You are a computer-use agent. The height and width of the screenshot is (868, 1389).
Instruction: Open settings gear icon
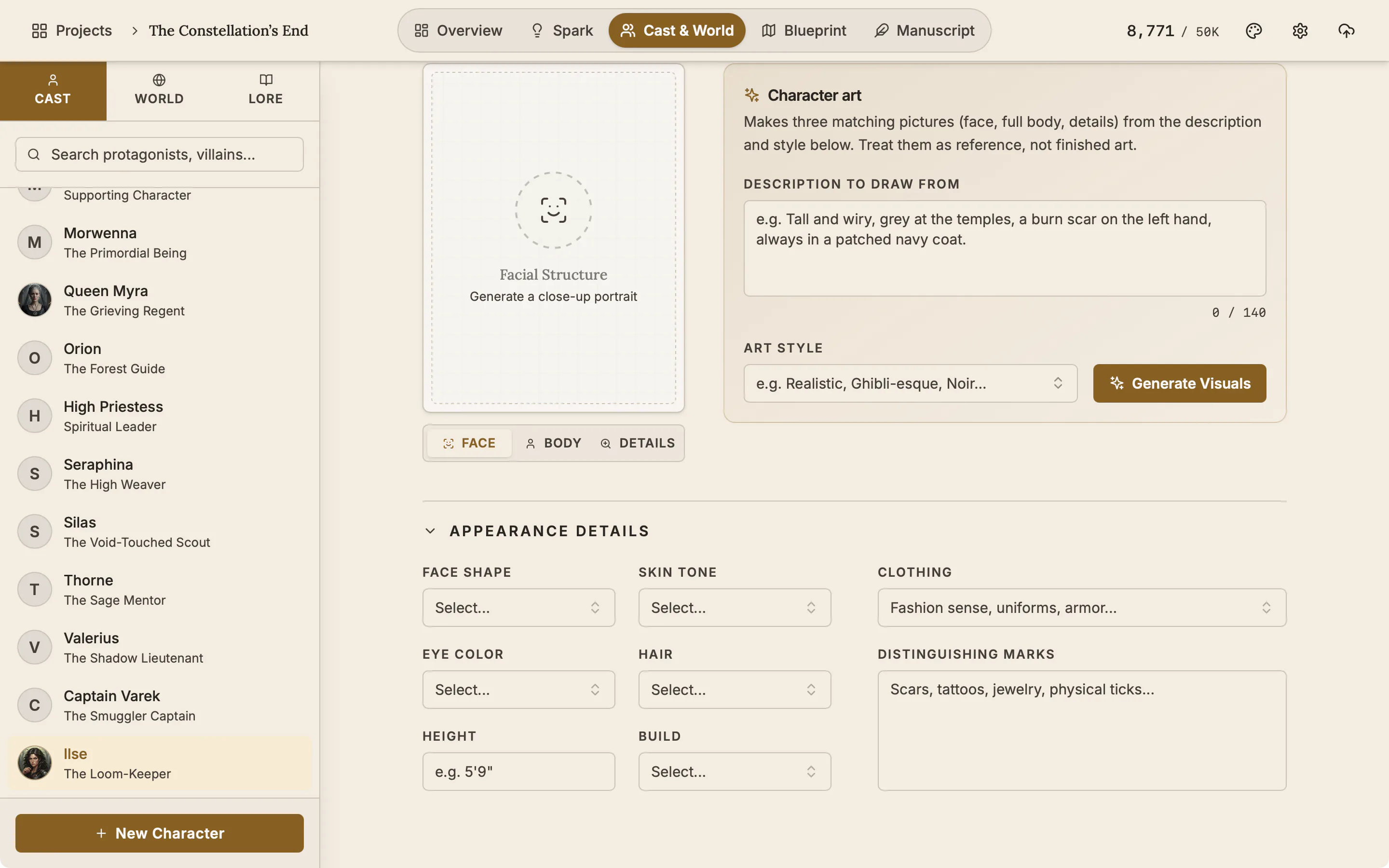click(1300, 30)
